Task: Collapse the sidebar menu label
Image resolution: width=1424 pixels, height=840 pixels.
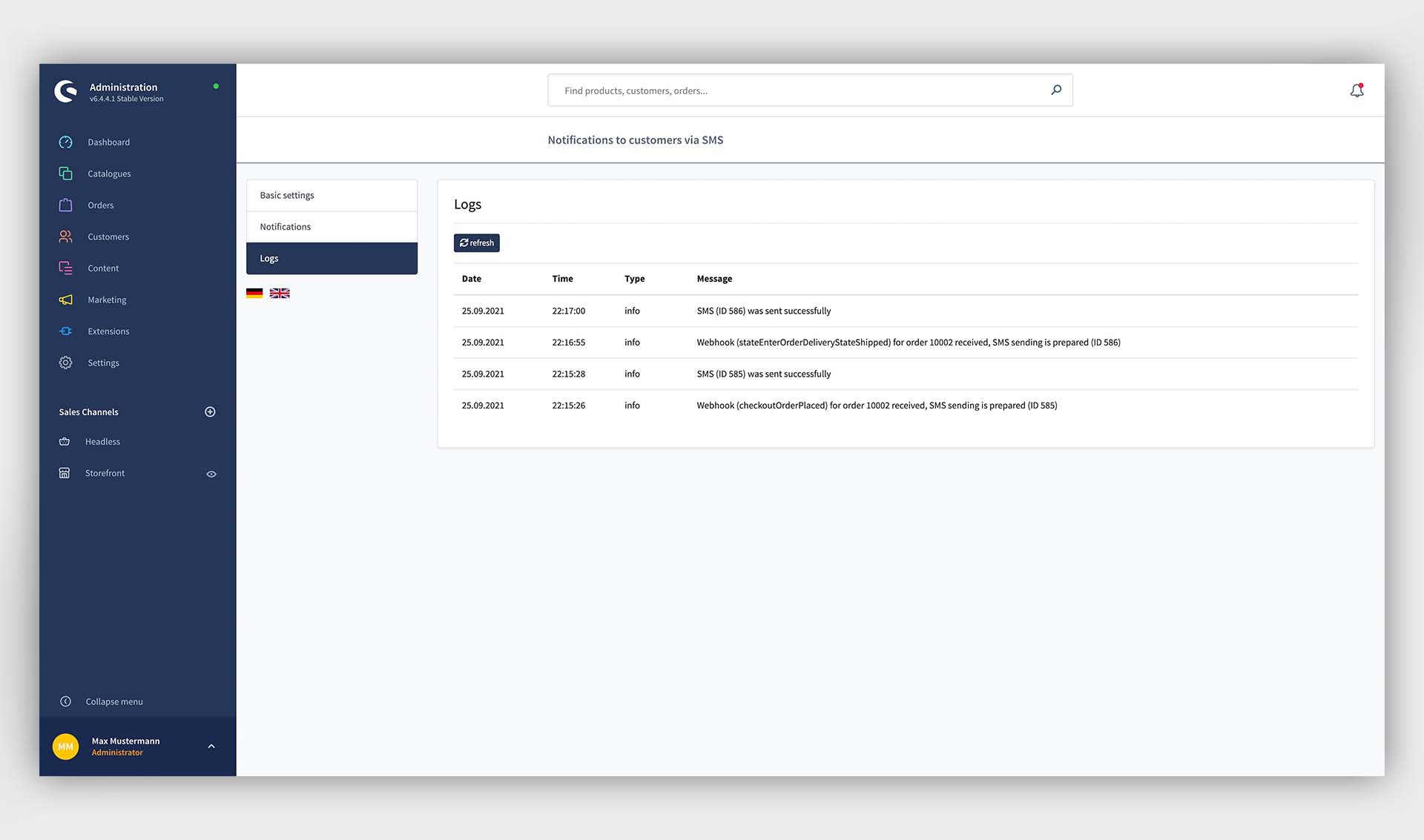Action: pos(114,701)
